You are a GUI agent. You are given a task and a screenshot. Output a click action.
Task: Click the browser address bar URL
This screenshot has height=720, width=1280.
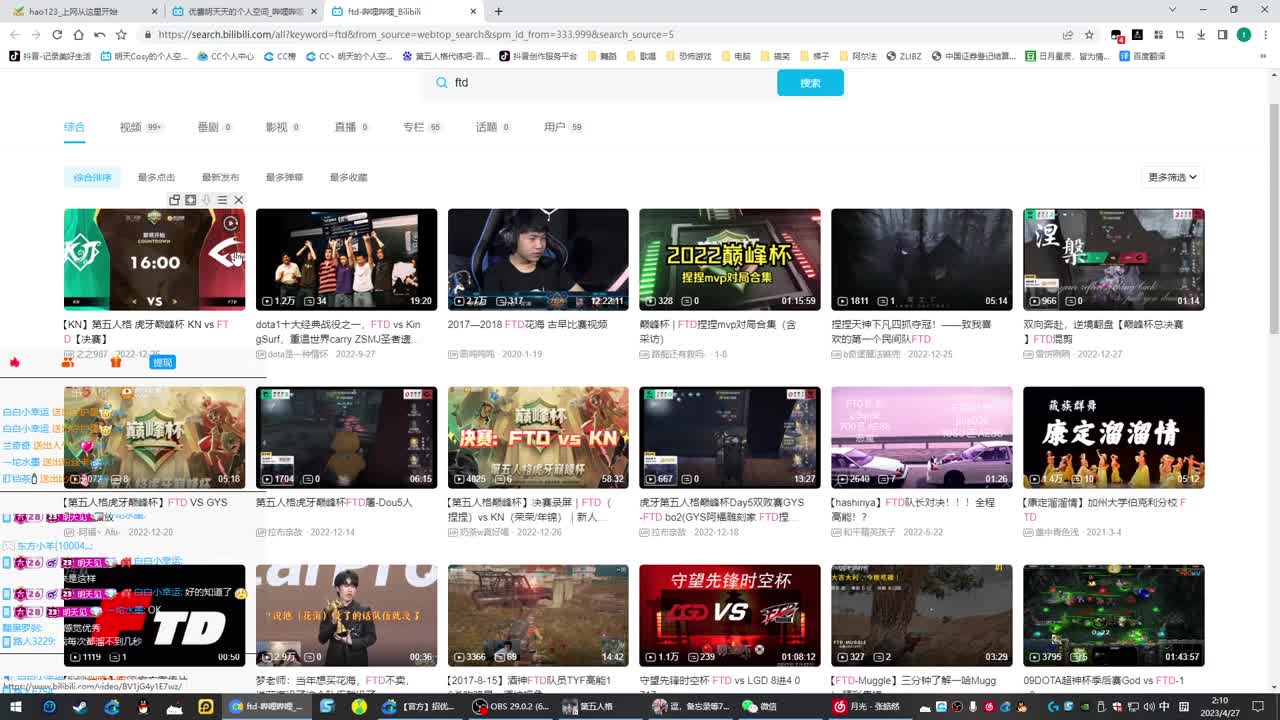pos(416,34)
